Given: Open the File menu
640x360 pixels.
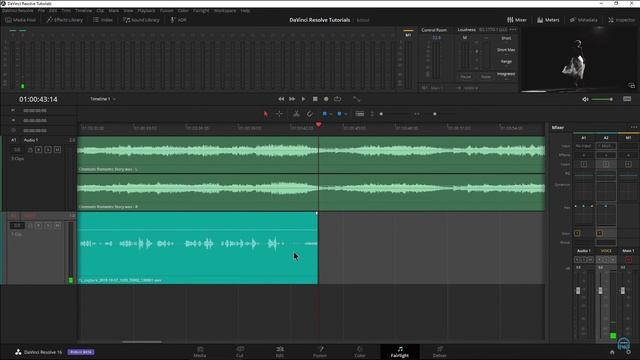Looking at the screenshot, I should click(41, 11).
